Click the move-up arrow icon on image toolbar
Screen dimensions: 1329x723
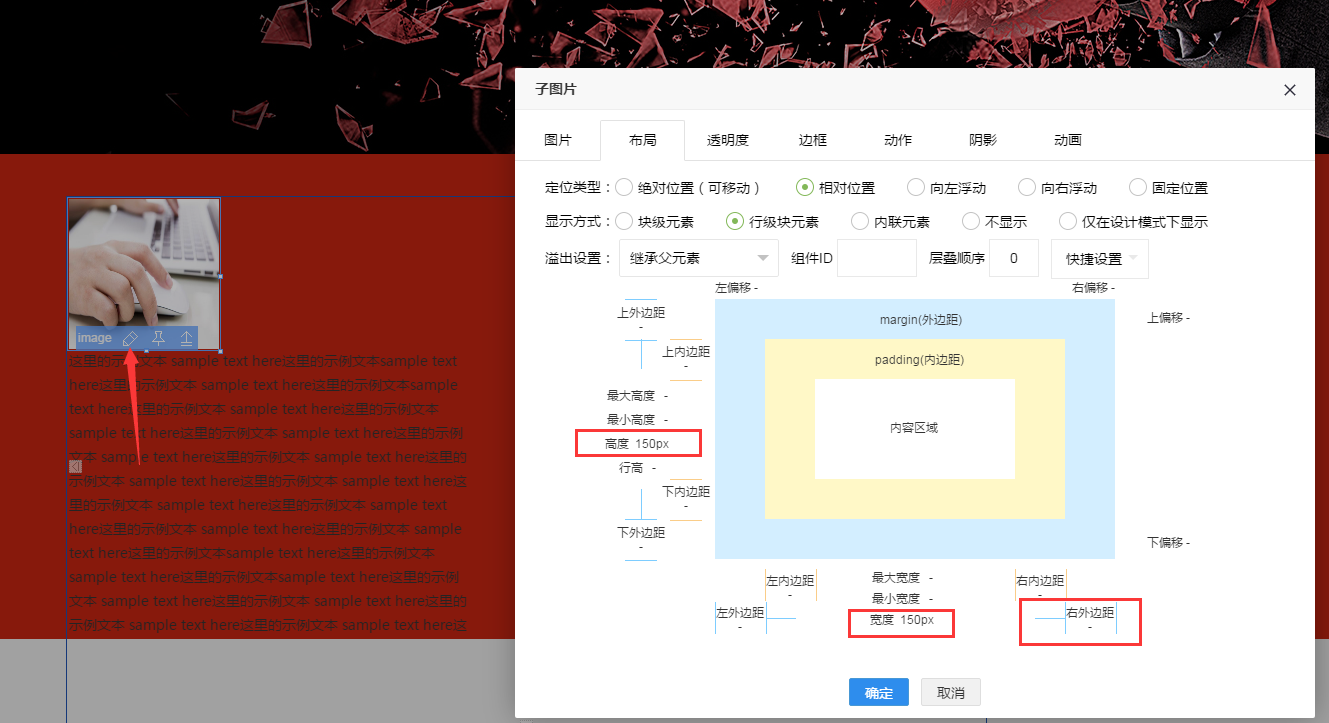[x=186, y=339]
